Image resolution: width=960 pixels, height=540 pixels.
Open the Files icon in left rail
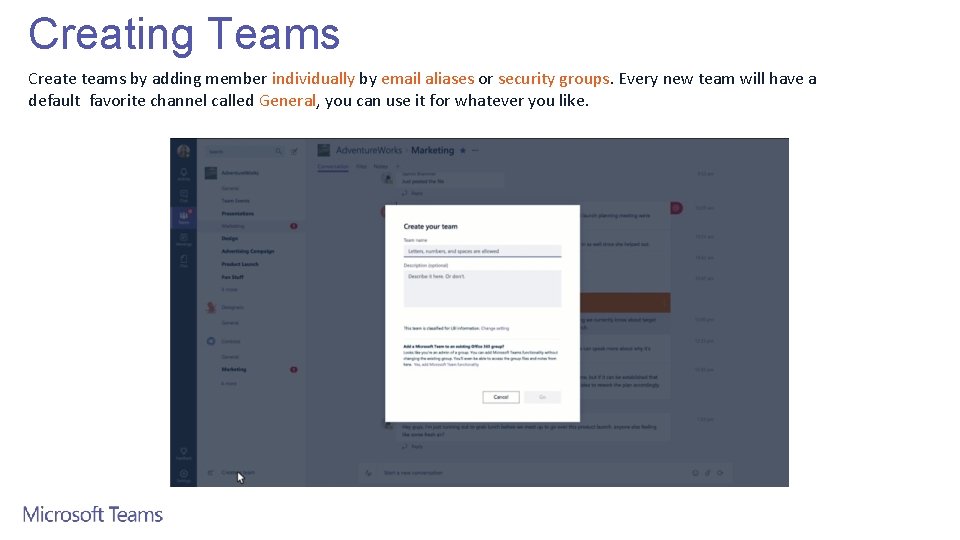[x=183, y=261]
